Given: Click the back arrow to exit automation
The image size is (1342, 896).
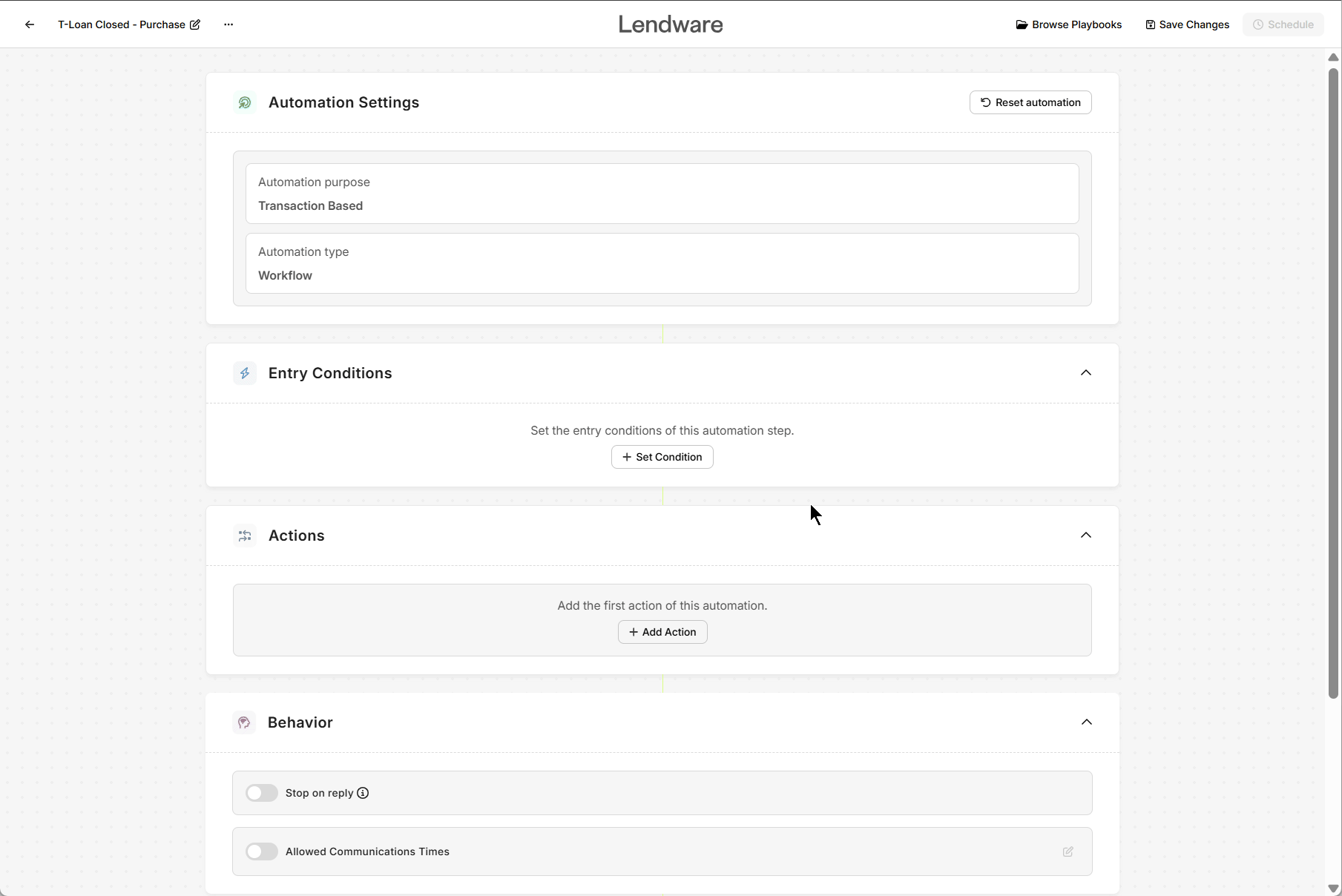Looking at the screenshot, I should (x=29, y=24).
